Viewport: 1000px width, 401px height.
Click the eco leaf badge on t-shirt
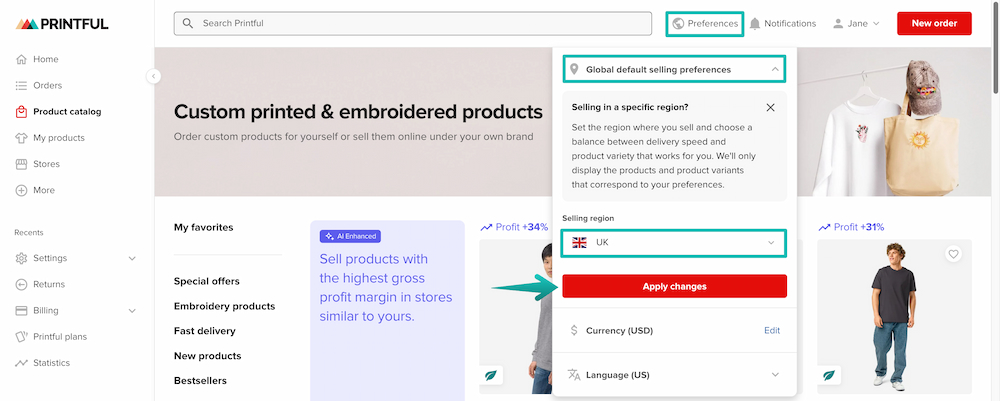[829, 375]
